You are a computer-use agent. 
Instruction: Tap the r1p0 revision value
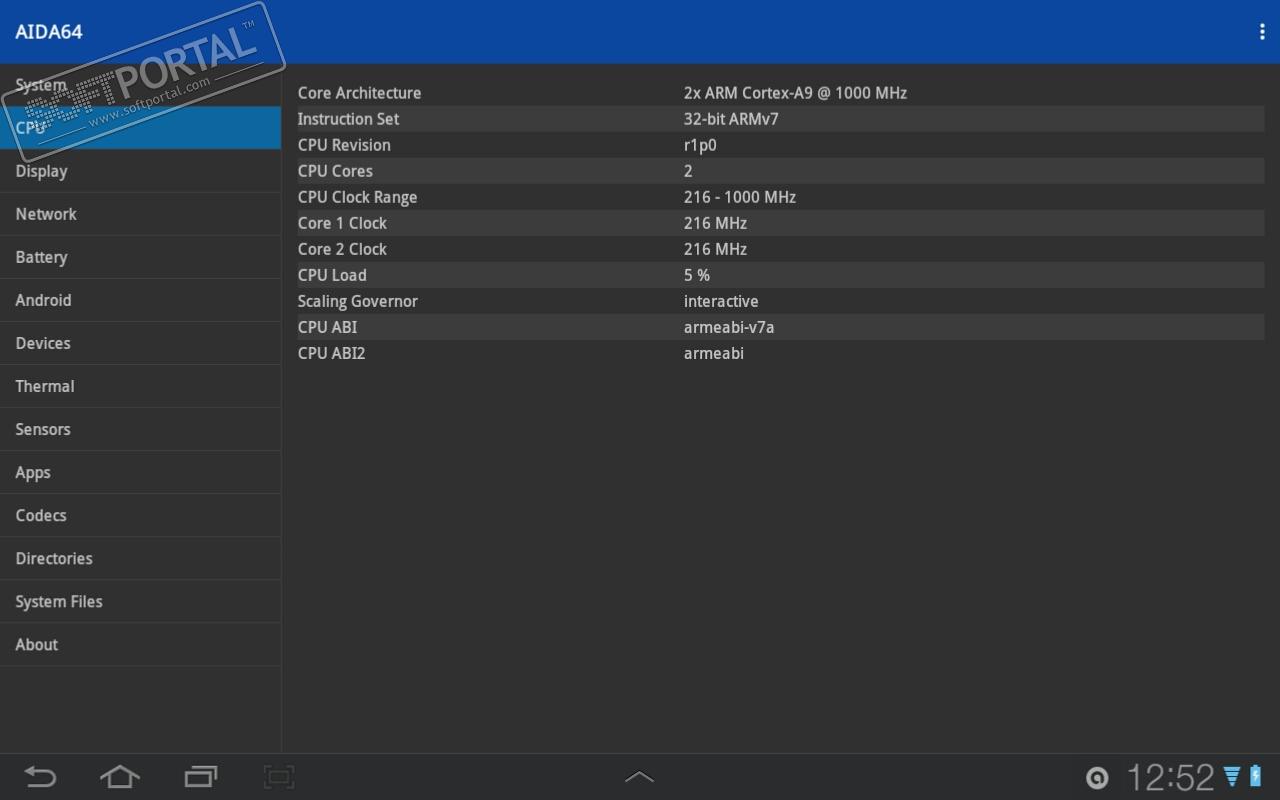[x=700, y=145]
